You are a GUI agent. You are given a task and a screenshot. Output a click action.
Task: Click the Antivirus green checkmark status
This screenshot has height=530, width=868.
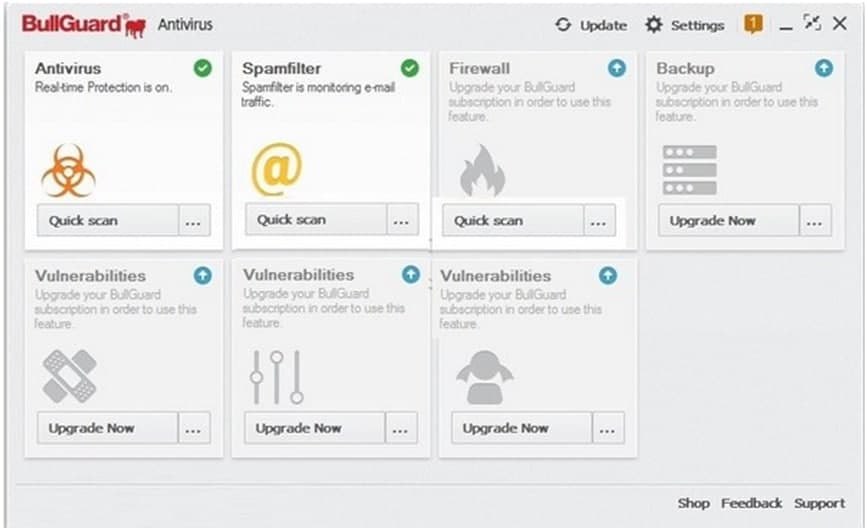click(203, 68)
